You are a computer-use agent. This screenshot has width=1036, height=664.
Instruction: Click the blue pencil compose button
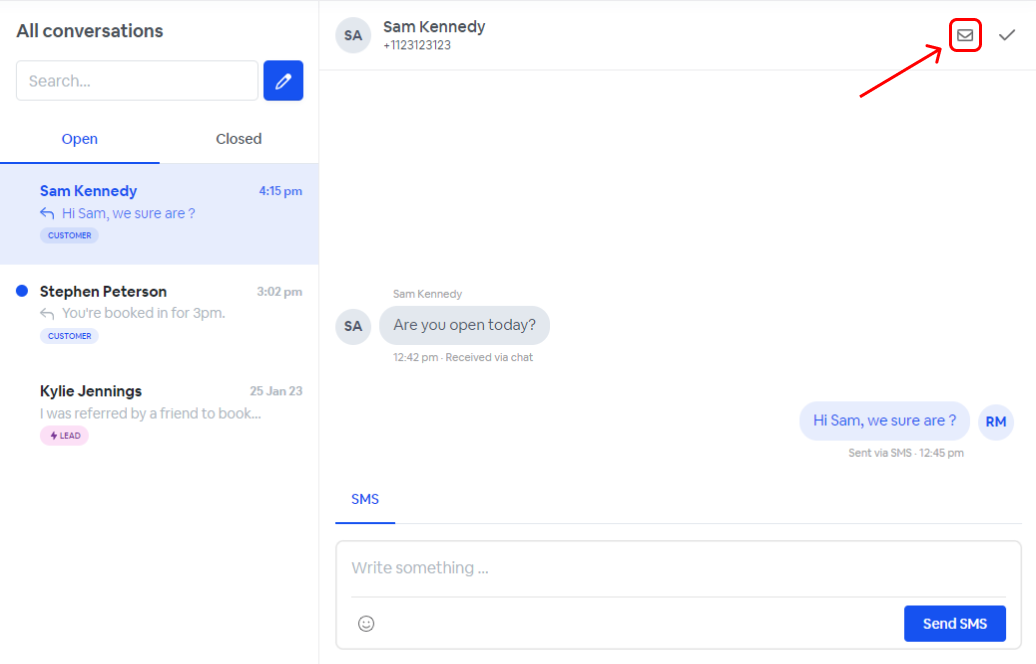click(283, 81)
